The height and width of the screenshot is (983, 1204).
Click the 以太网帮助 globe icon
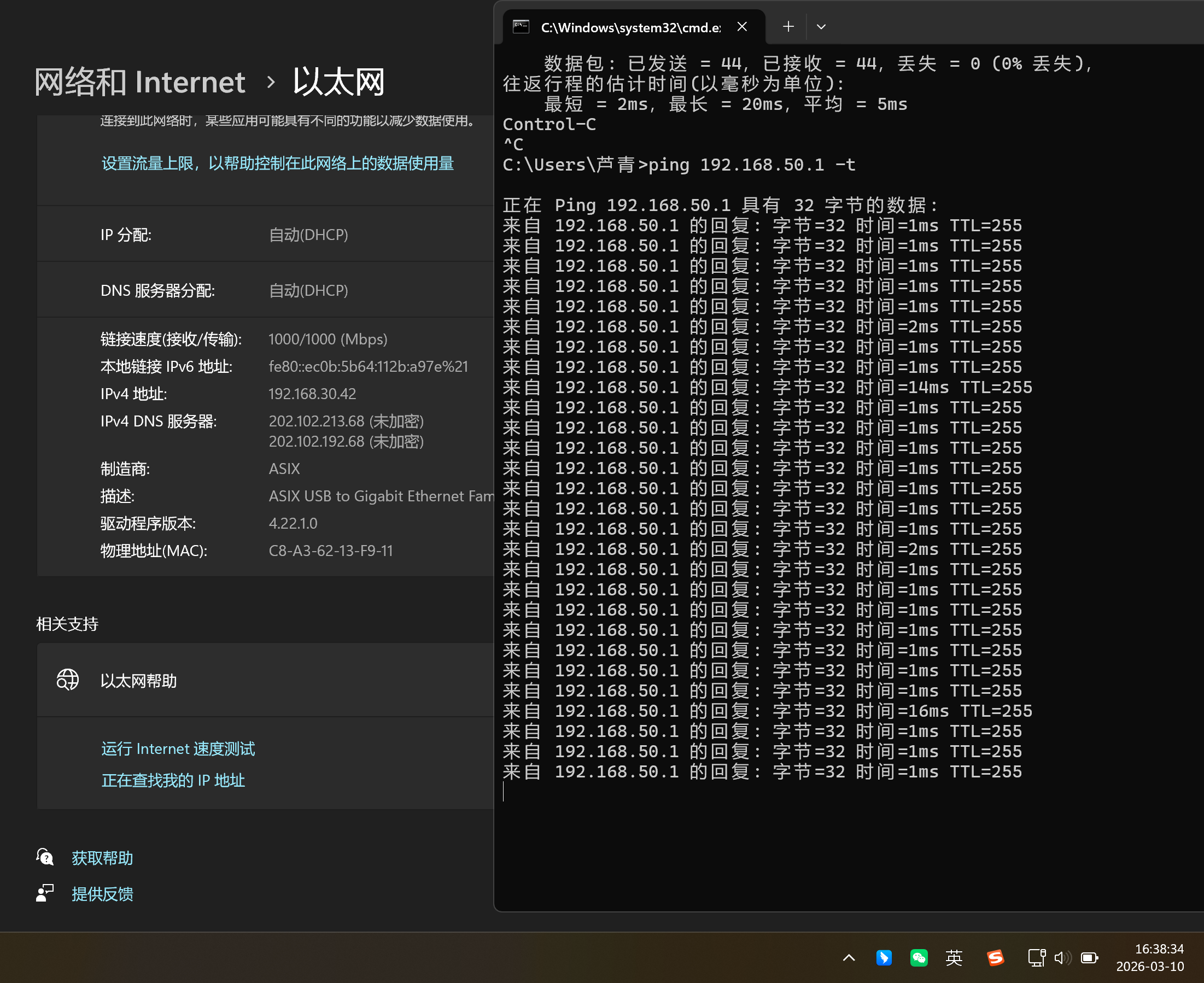point(67,680)
